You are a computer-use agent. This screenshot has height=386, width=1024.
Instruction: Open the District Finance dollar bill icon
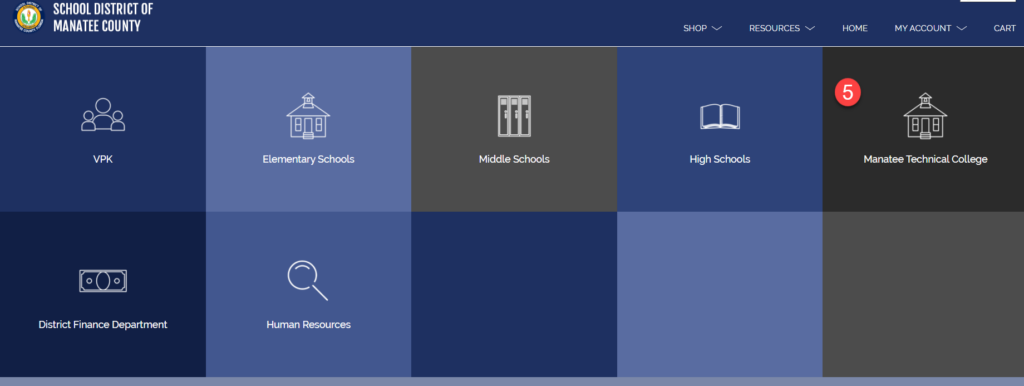click(103, 281)
